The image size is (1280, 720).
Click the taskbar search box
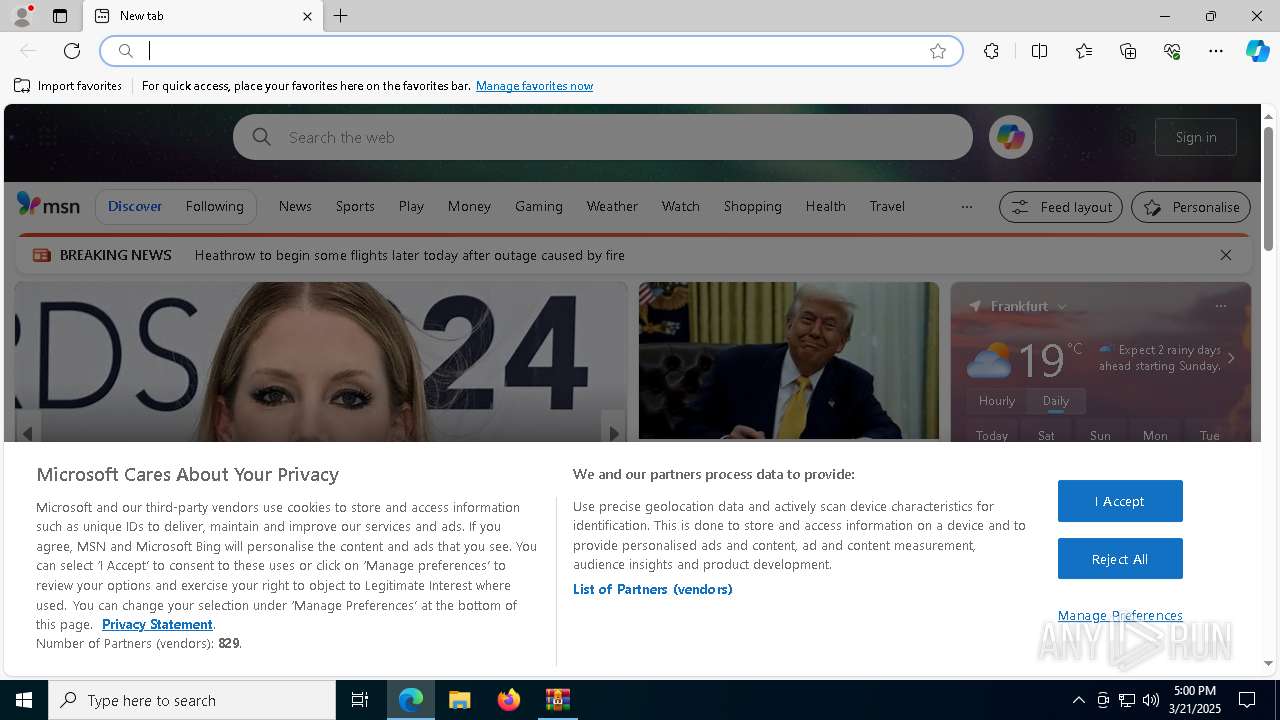(x=192, y=700)
